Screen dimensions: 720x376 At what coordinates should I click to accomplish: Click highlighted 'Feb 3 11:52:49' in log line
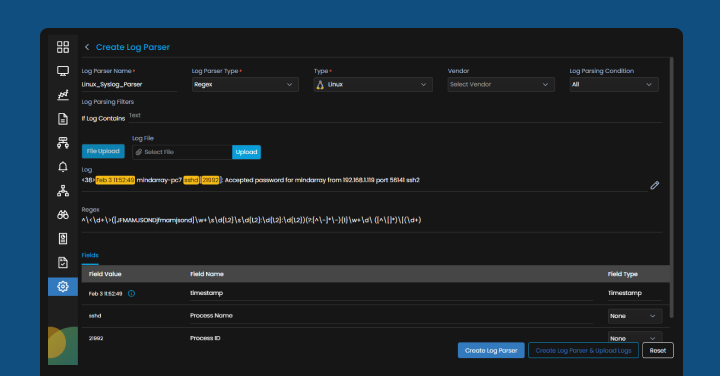pyautogui.click(x=115, y=180)
